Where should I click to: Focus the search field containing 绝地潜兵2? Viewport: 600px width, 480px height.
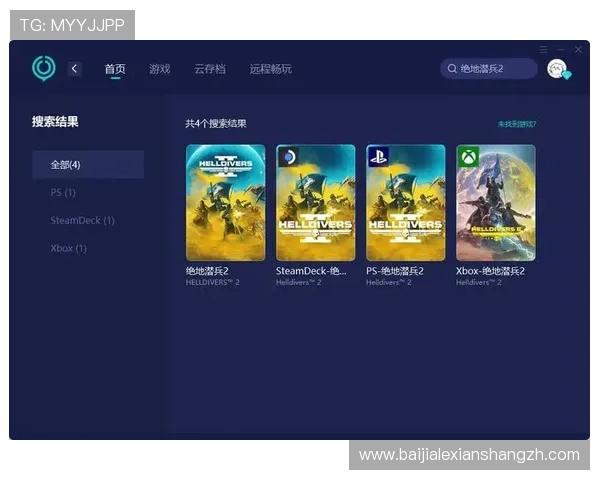pos(489,69)
